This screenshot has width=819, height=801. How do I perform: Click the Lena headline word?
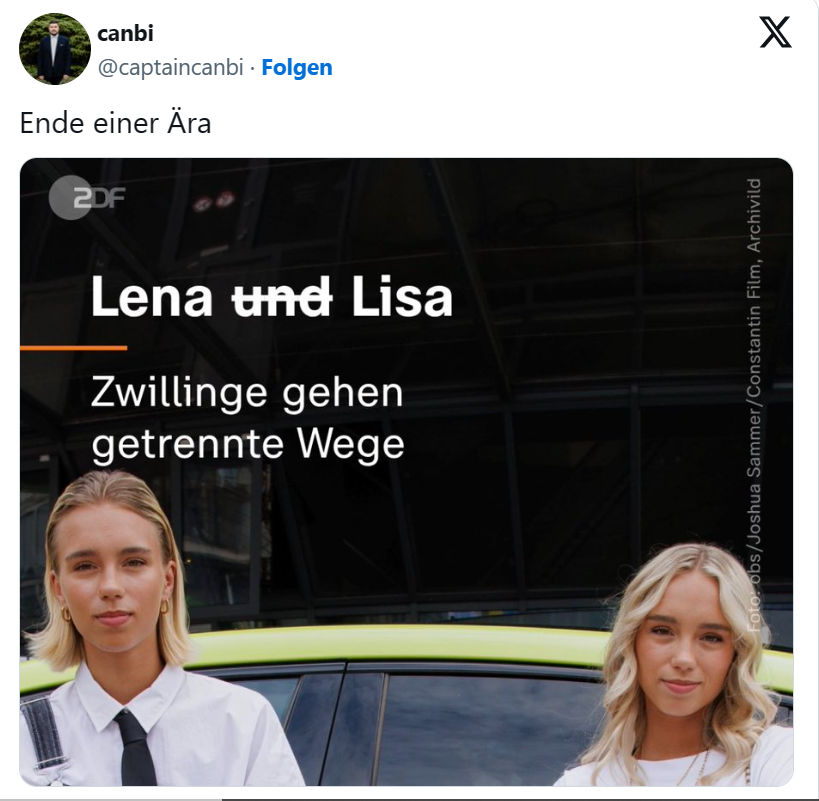click(x=152, y=298)
